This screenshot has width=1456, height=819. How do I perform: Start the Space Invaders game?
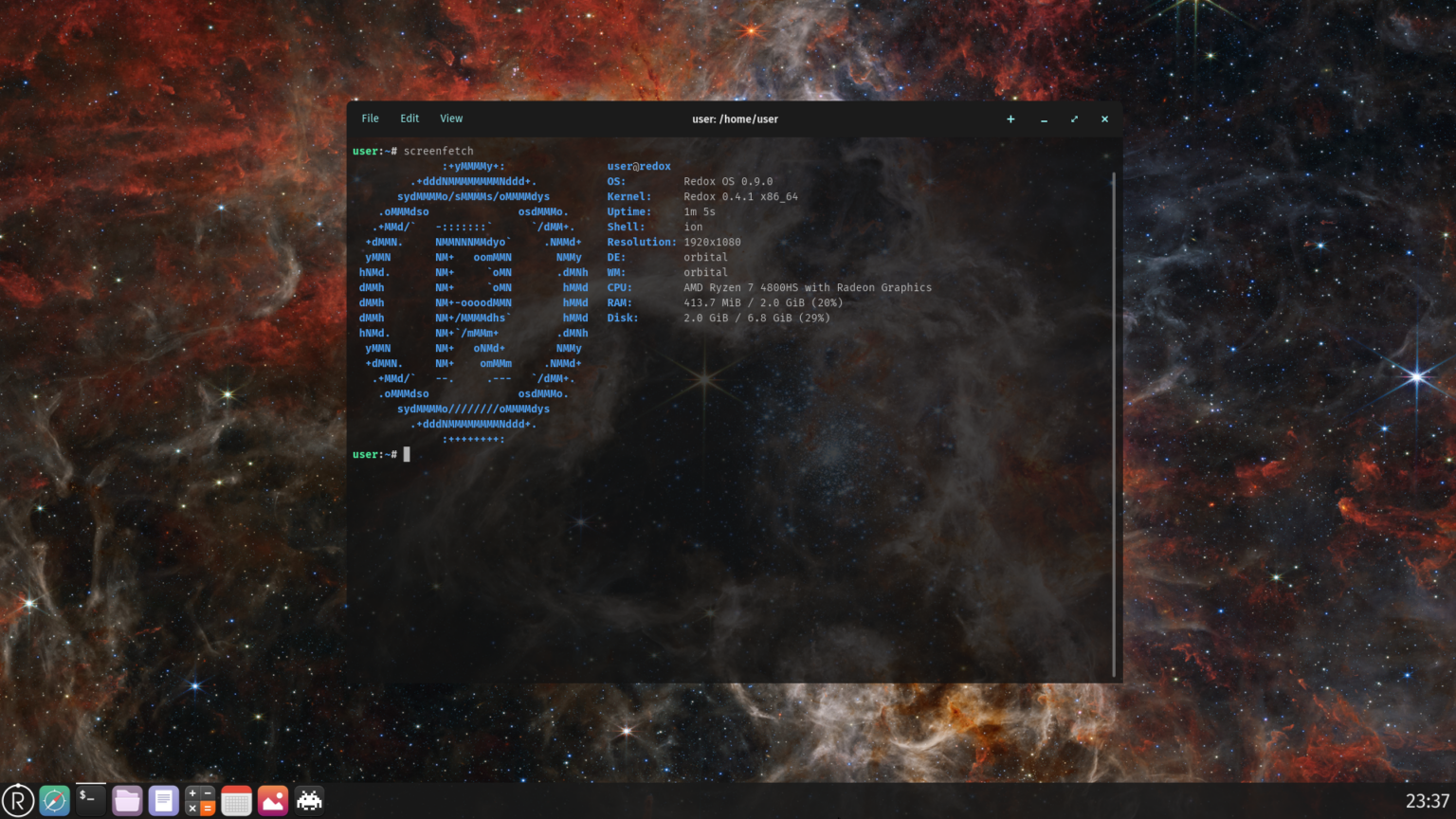coord(308,799)
